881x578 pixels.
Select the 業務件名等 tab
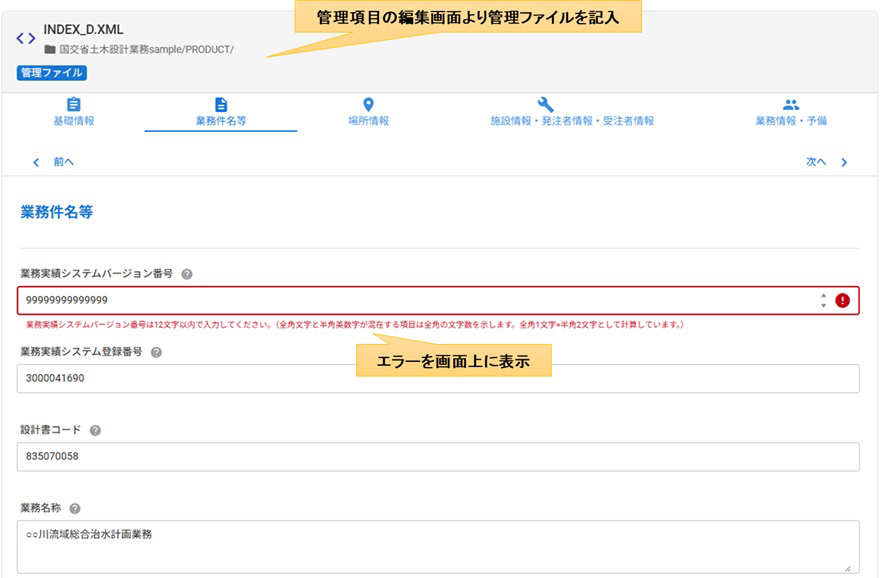pyautogui.click(x=221, y=112)
